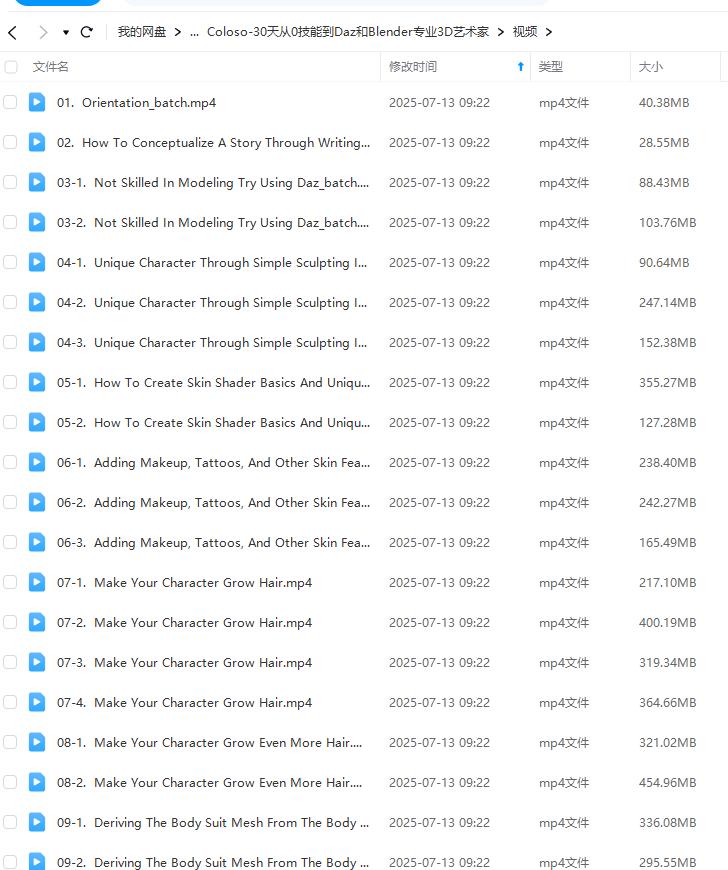Image resolution: width=728 pixels, height=870 pixels.
Task: Refresh the current folder listing
Action: pyautogui.click(x=87, y=32)
